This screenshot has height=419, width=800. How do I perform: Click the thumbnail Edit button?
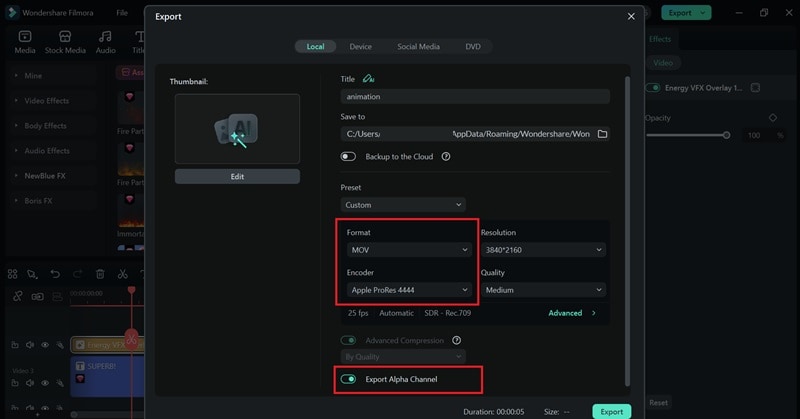click(x=237, y=177)
